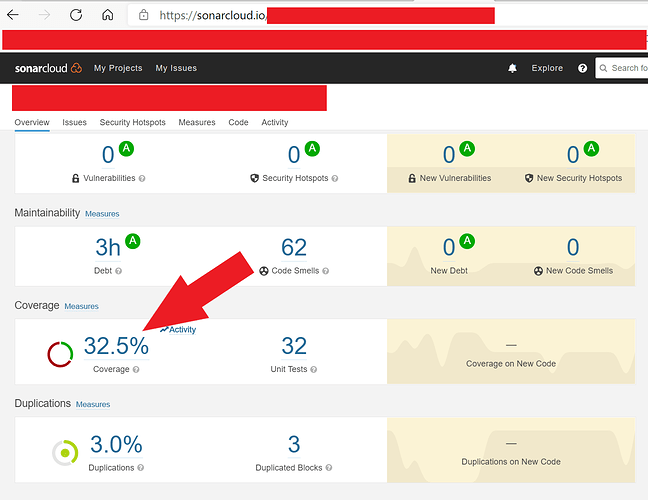The width and height of the screenshot is (648, 500).
Task: Click the padlock site info icon
Action: click(143, 15)
